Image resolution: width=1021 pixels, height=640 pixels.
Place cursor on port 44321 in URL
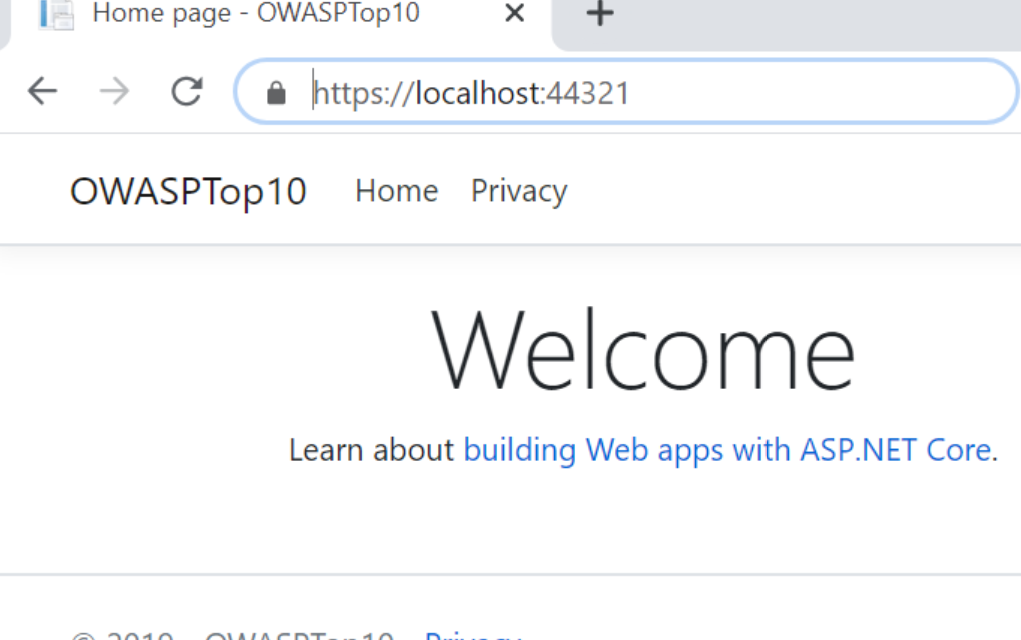click(x=588, y=93)
